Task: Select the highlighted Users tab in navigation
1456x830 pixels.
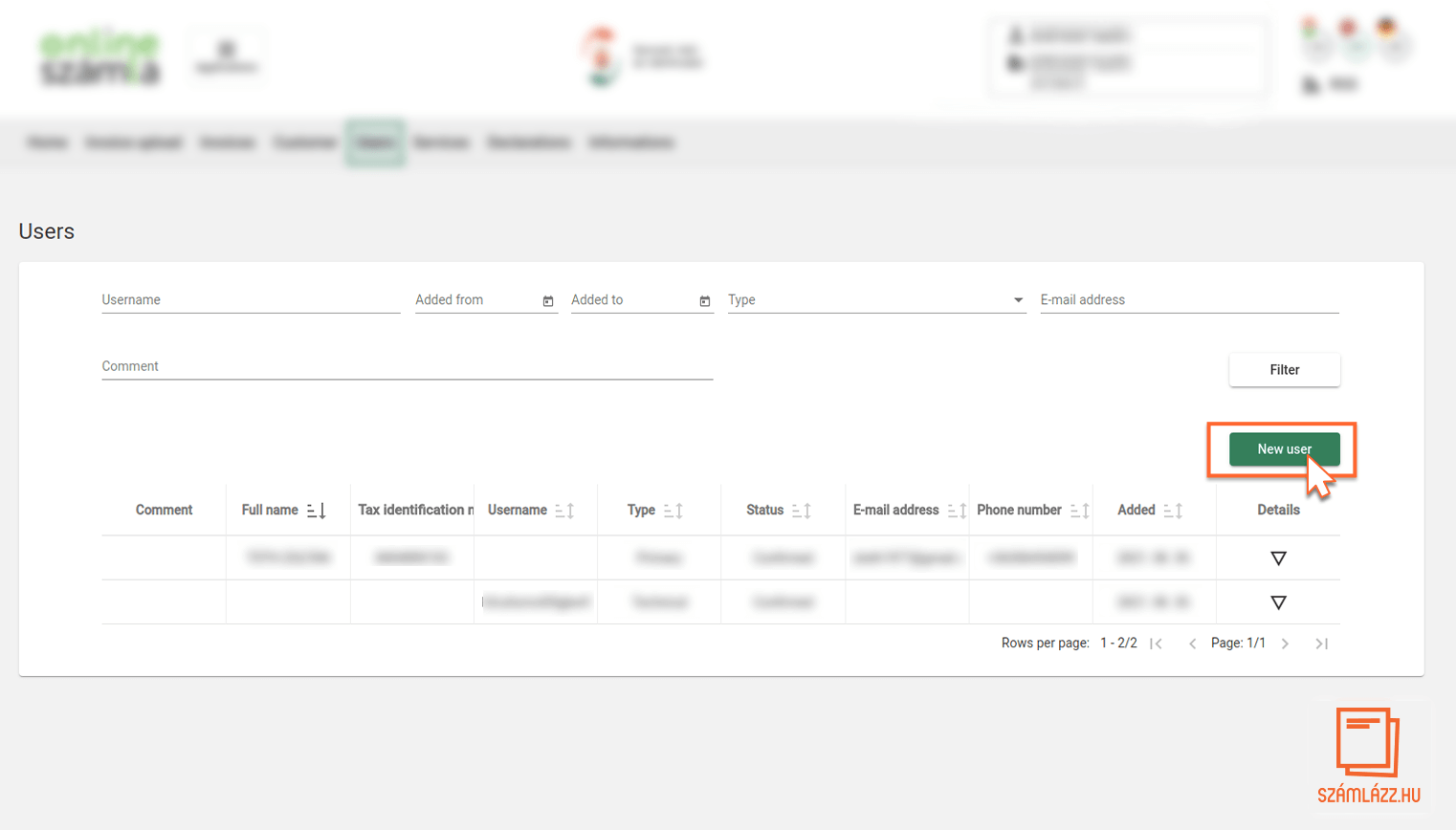Action: click(x=375, y=142)
